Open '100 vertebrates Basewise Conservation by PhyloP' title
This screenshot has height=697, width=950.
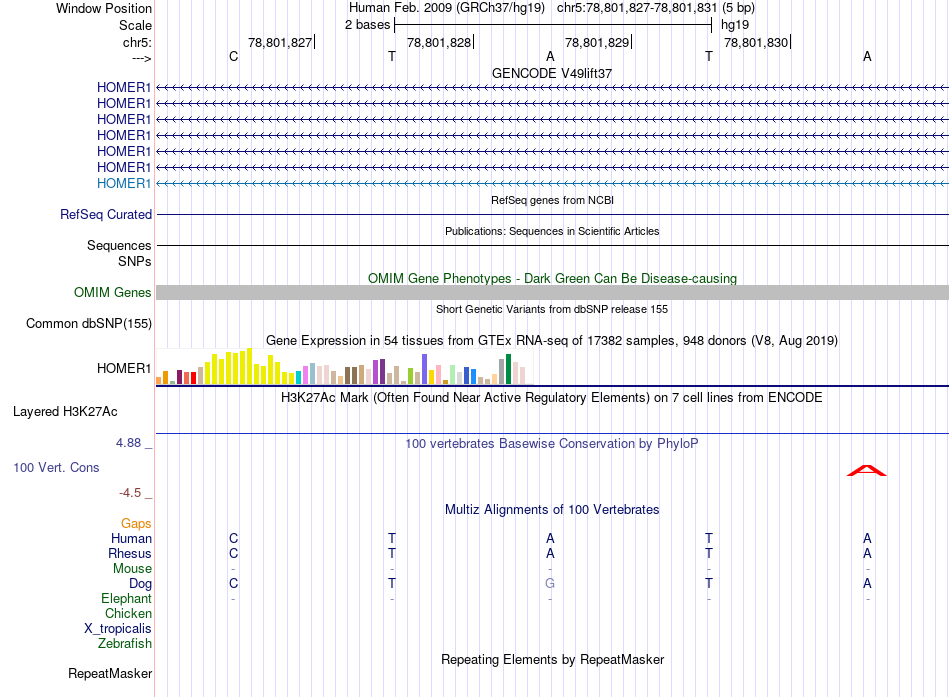(552, 444)
